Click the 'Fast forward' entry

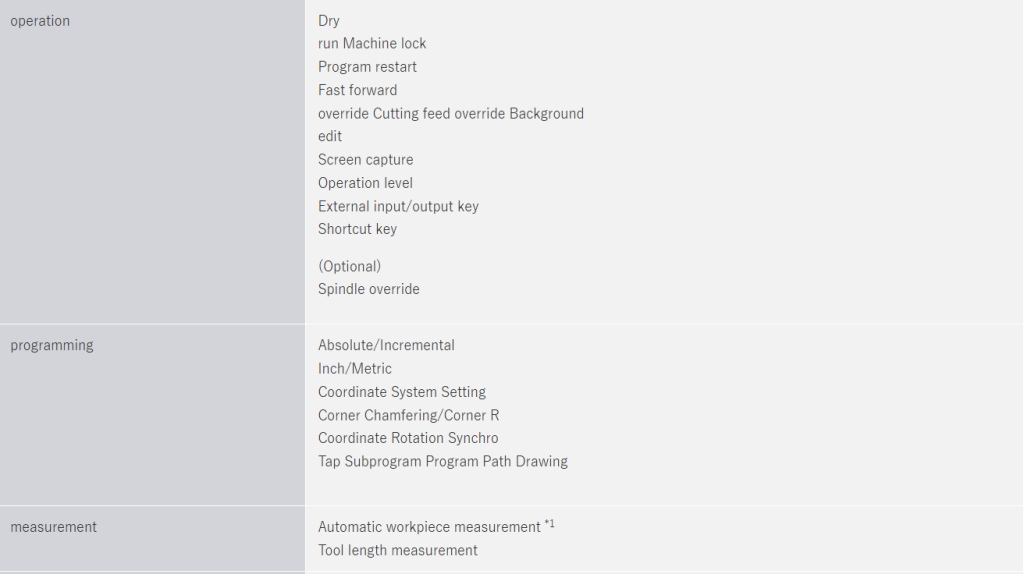[357, 90]
